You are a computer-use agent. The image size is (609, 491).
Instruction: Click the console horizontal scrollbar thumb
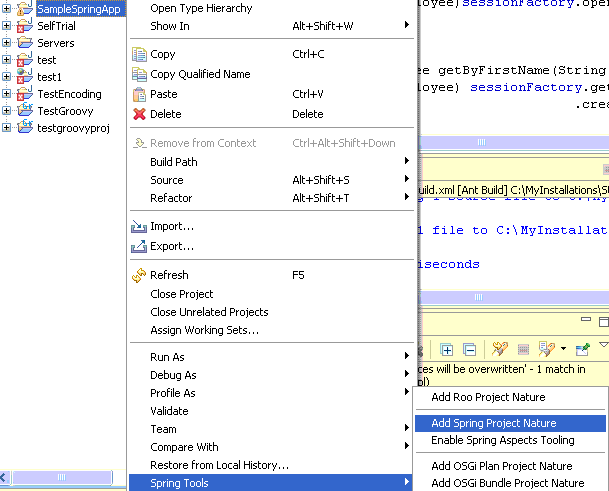point(515,297)
